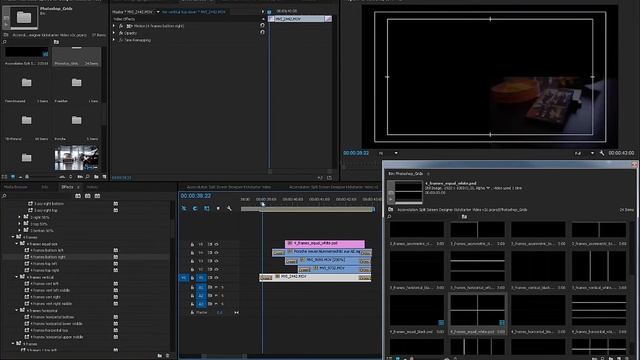This screenshot has height=360, width=640.
Task: Select Bin: Photoshop_Grids tab
Action: 405,173
